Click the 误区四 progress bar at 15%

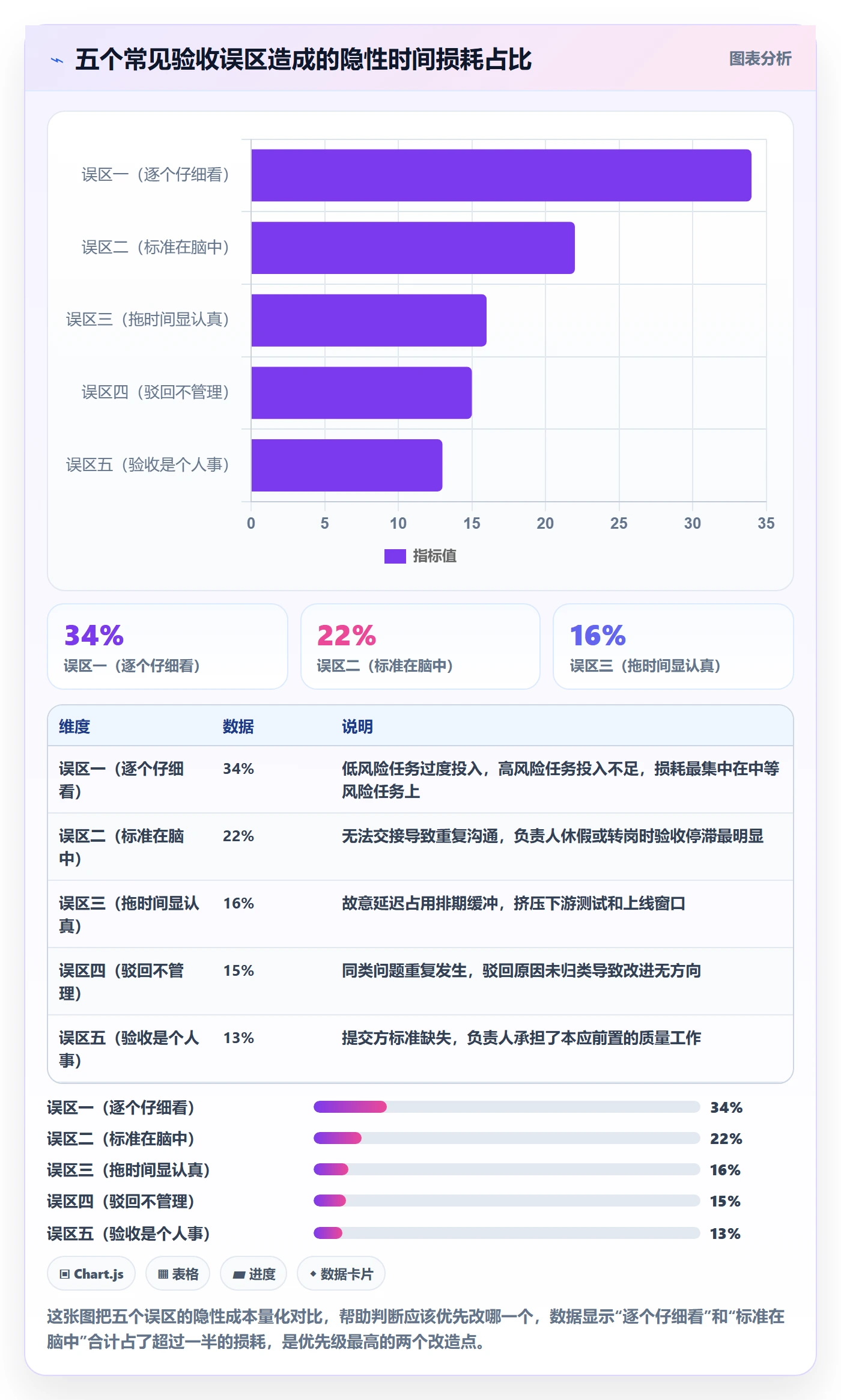coord(506,1201)
